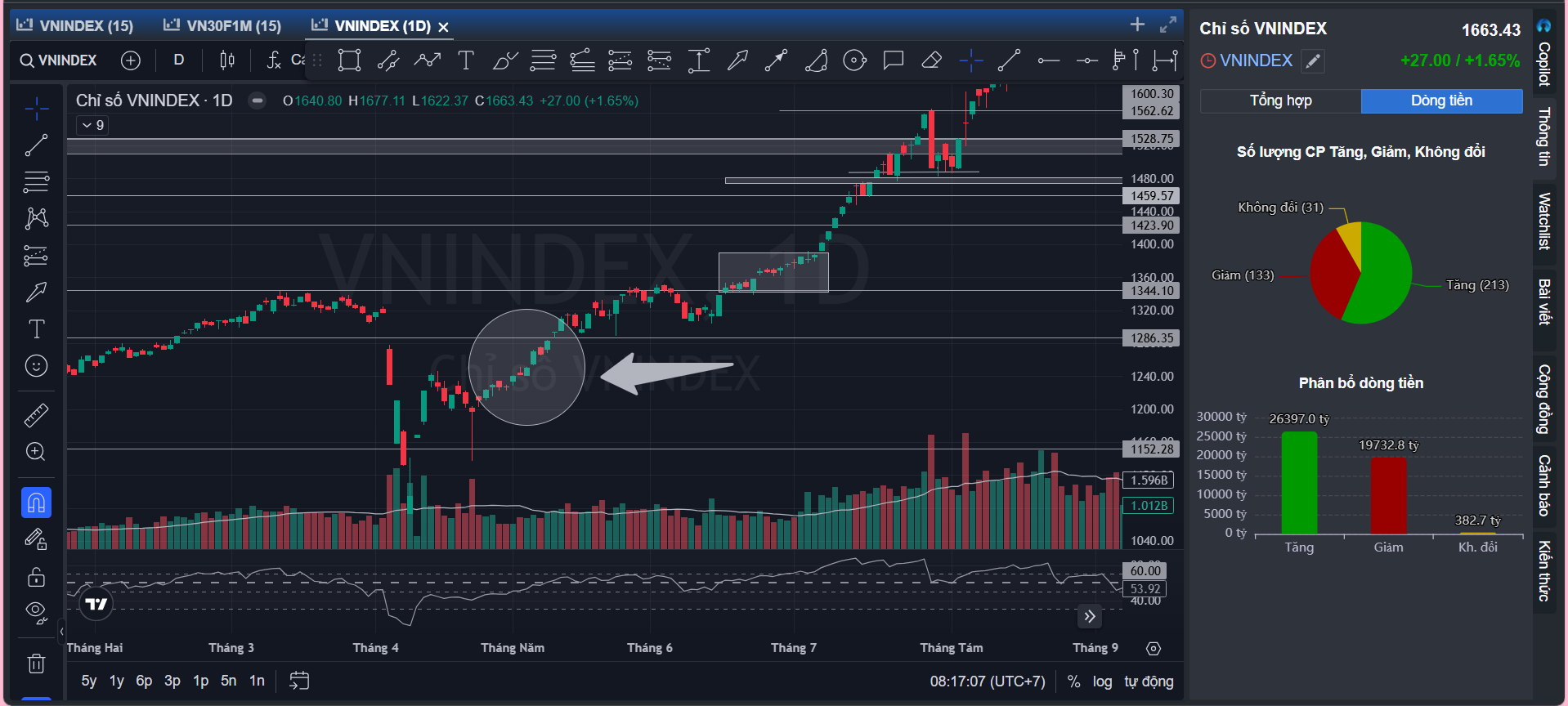Viewport: 1568px width, 706px height.
Task: Toggle log scale
Action: tap(1102, 681)
